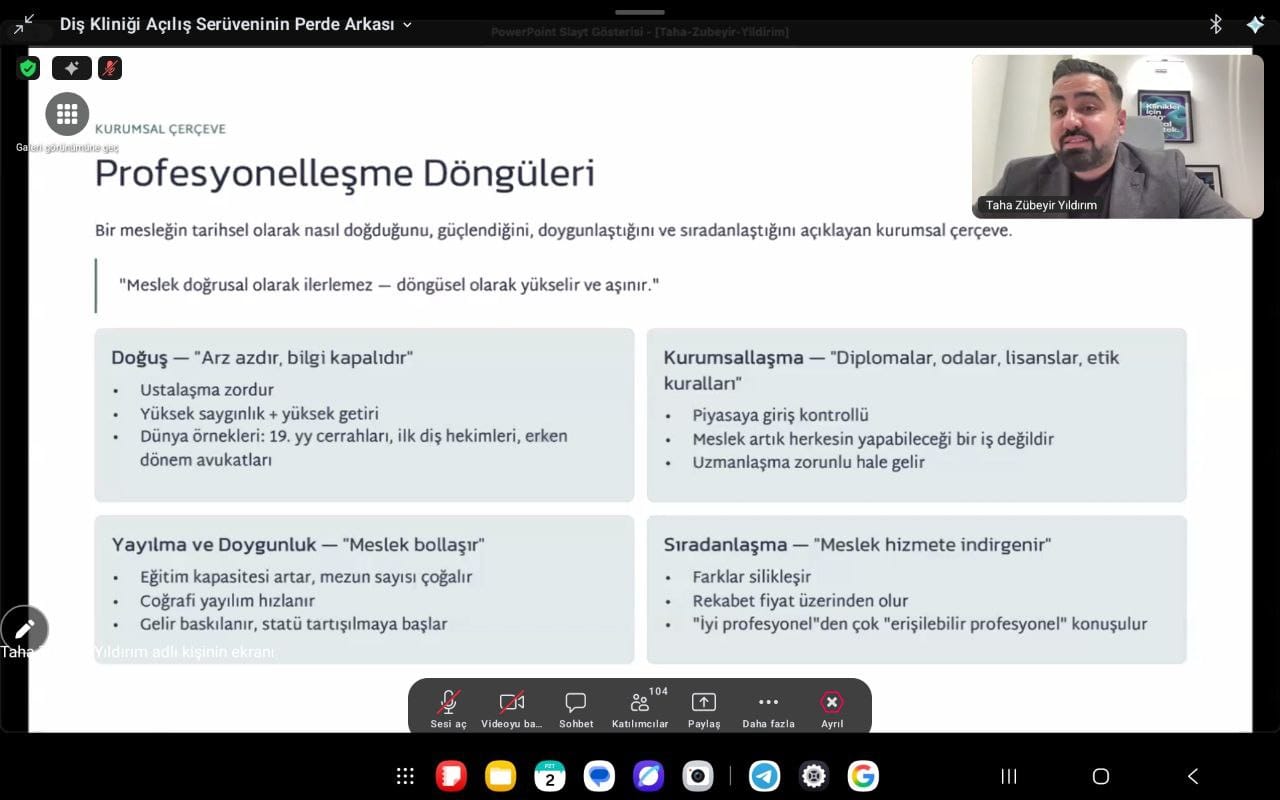Switch to gallery view with grid button
The image size is (1280, 800).
[x=67, y=114]
